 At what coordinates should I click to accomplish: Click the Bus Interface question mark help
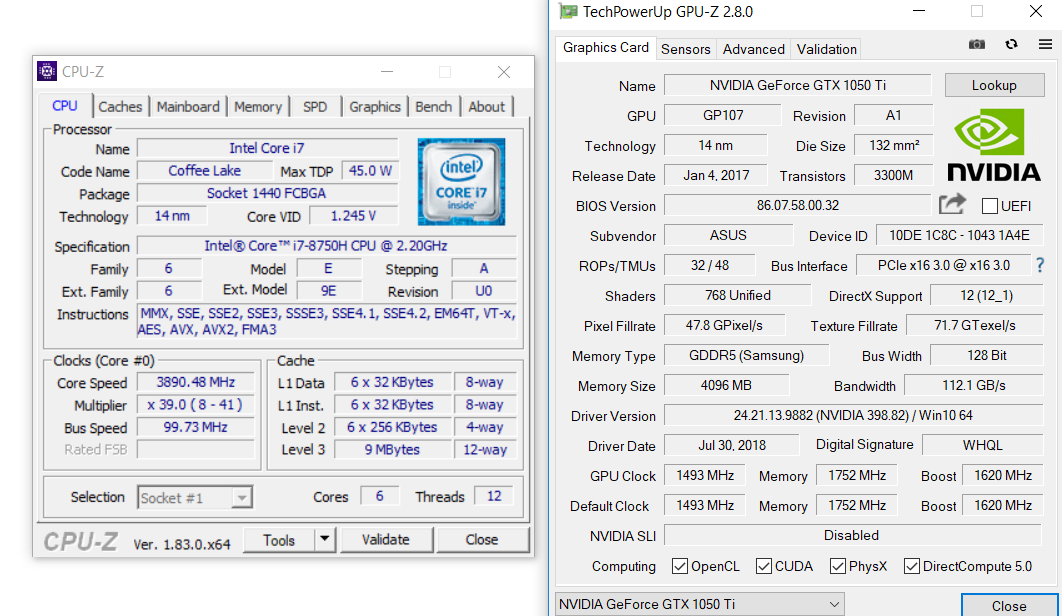1040,265
